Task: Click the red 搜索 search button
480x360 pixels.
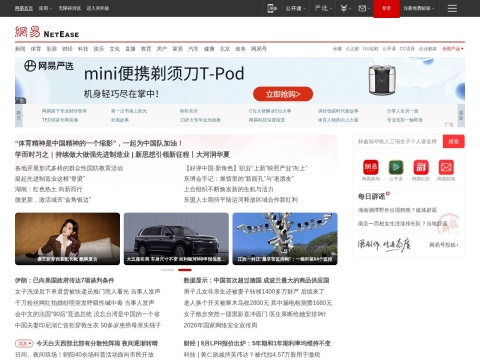Action: pos(454,142)
